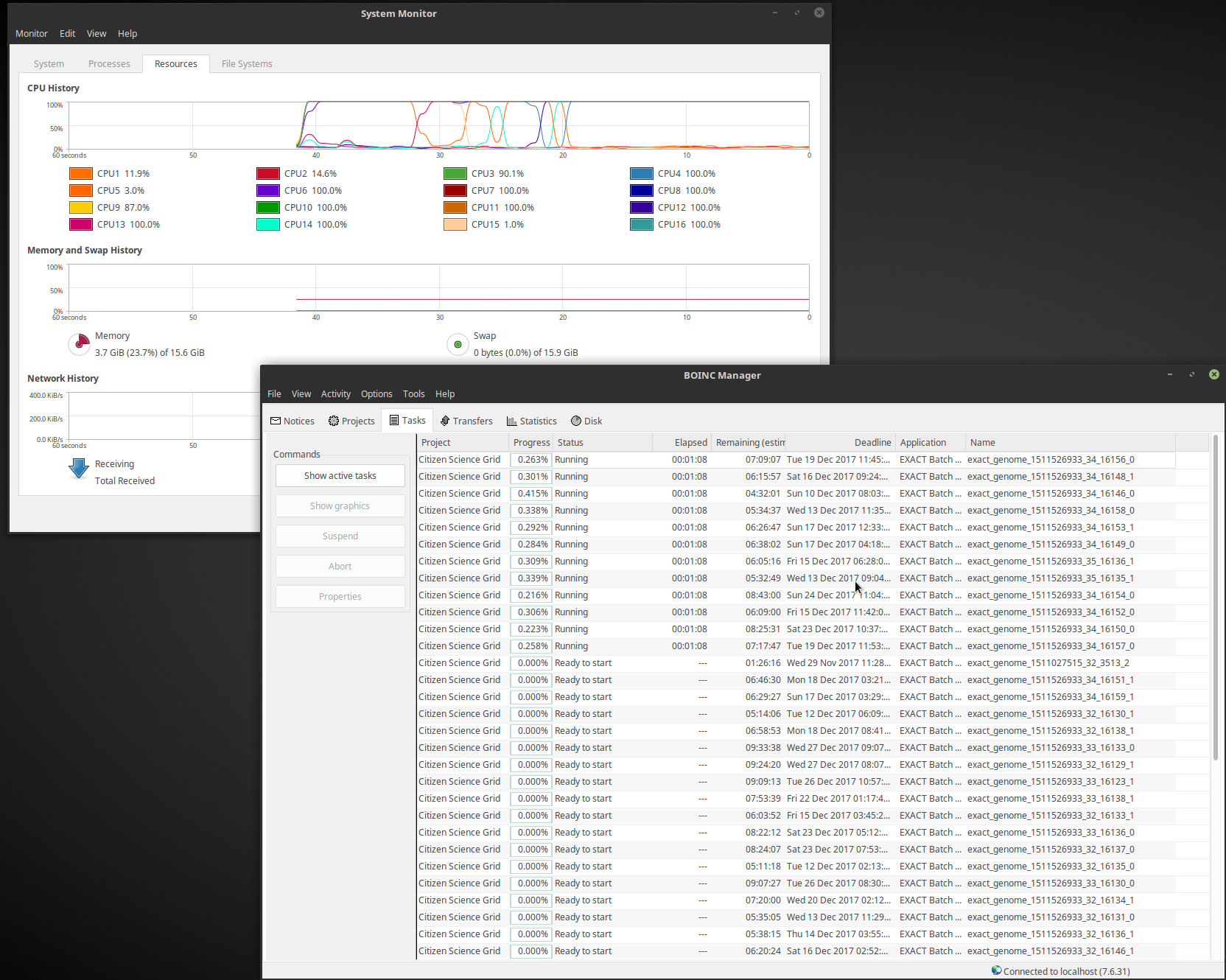Click the Suspend button
1226x980 pixels.
pos(340,536)
